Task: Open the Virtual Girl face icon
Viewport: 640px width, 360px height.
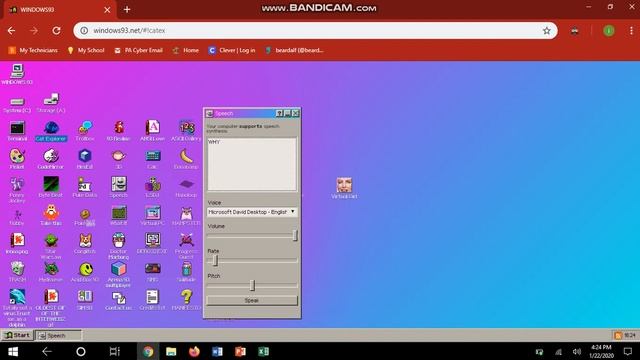Action: point(344,188)
